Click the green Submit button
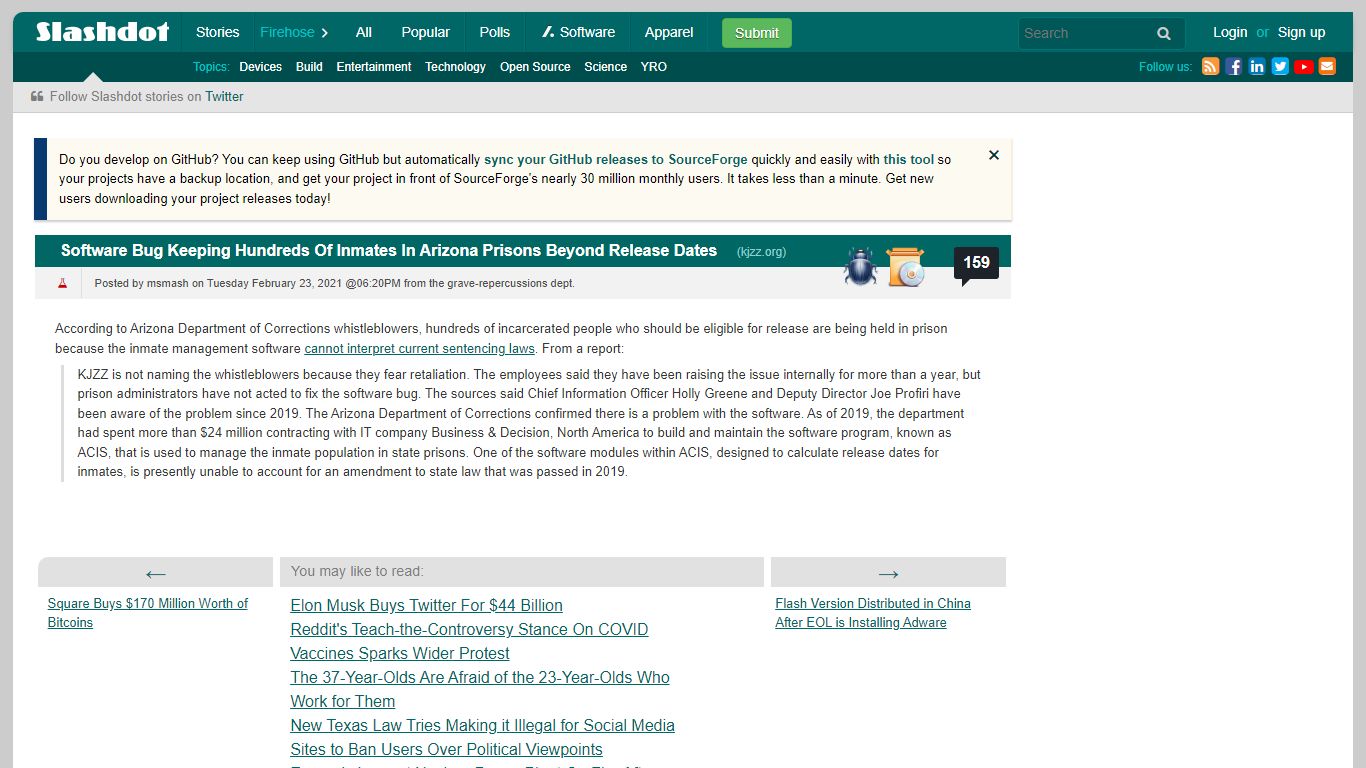The width and height of the screenshot is (1366, 768). click(x=757, y=33)
